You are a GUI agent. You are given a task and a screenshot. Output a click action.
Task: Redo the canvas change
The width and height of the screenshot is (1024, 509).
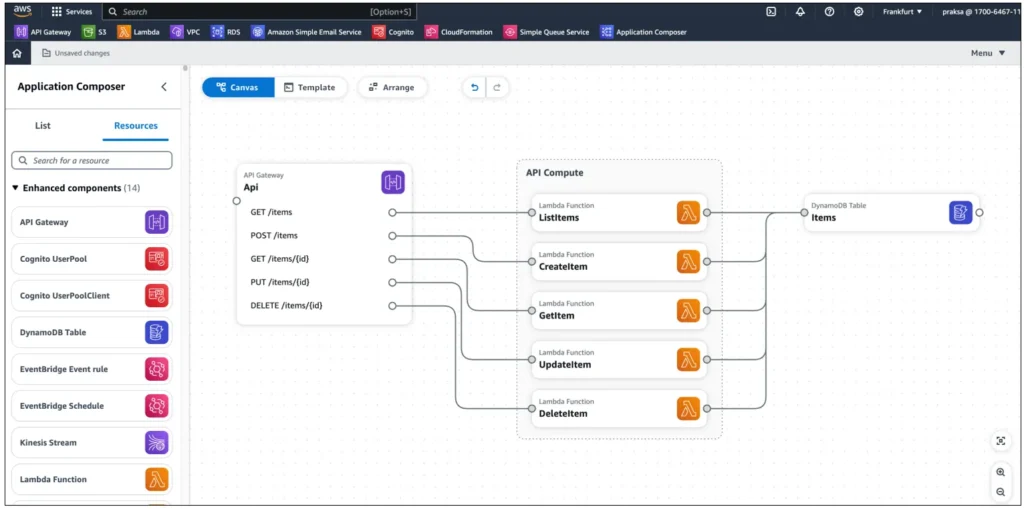pos(497,87)
